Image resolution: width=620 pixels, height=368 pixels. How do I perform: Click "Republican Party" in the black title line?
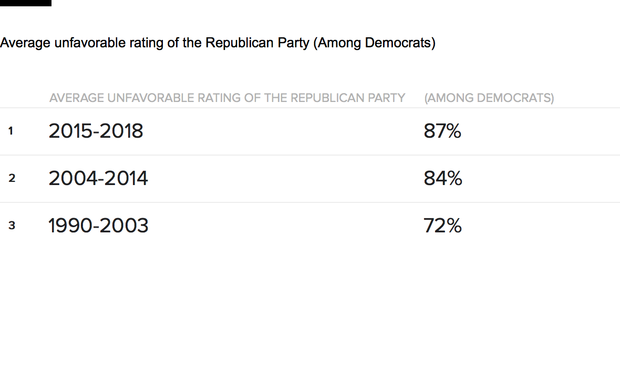(x=257, y=43)
